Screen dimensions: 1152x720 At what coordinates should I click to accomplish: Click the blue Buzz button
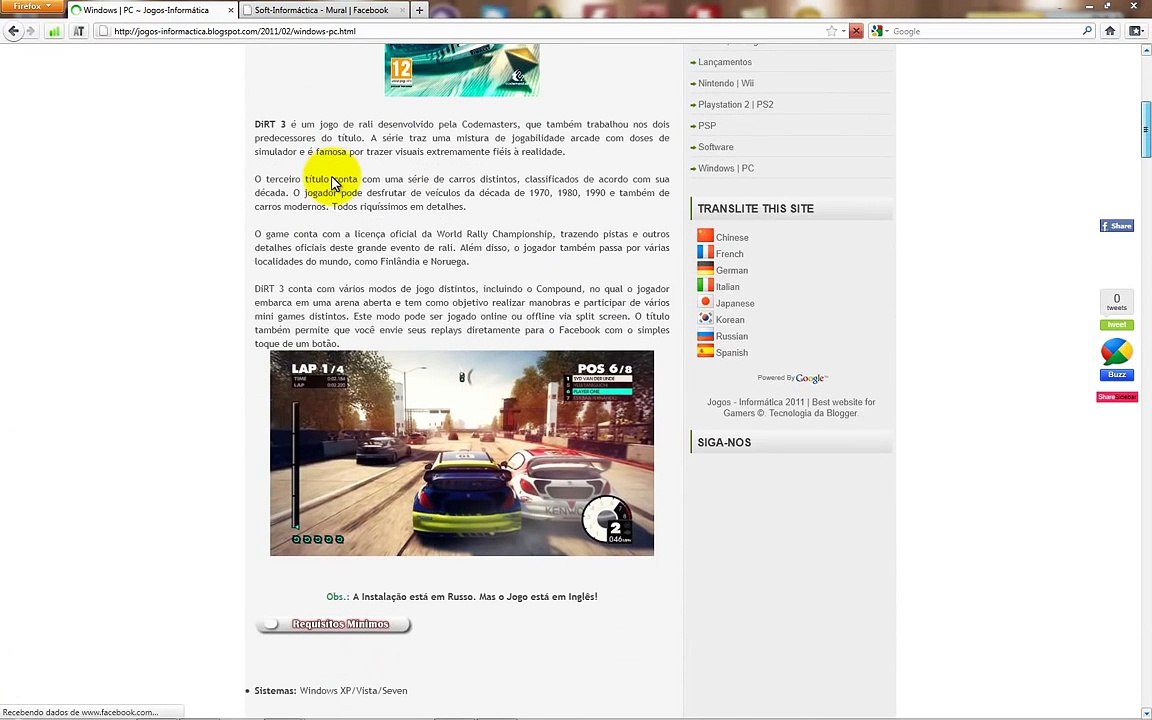pos(1117,375)
